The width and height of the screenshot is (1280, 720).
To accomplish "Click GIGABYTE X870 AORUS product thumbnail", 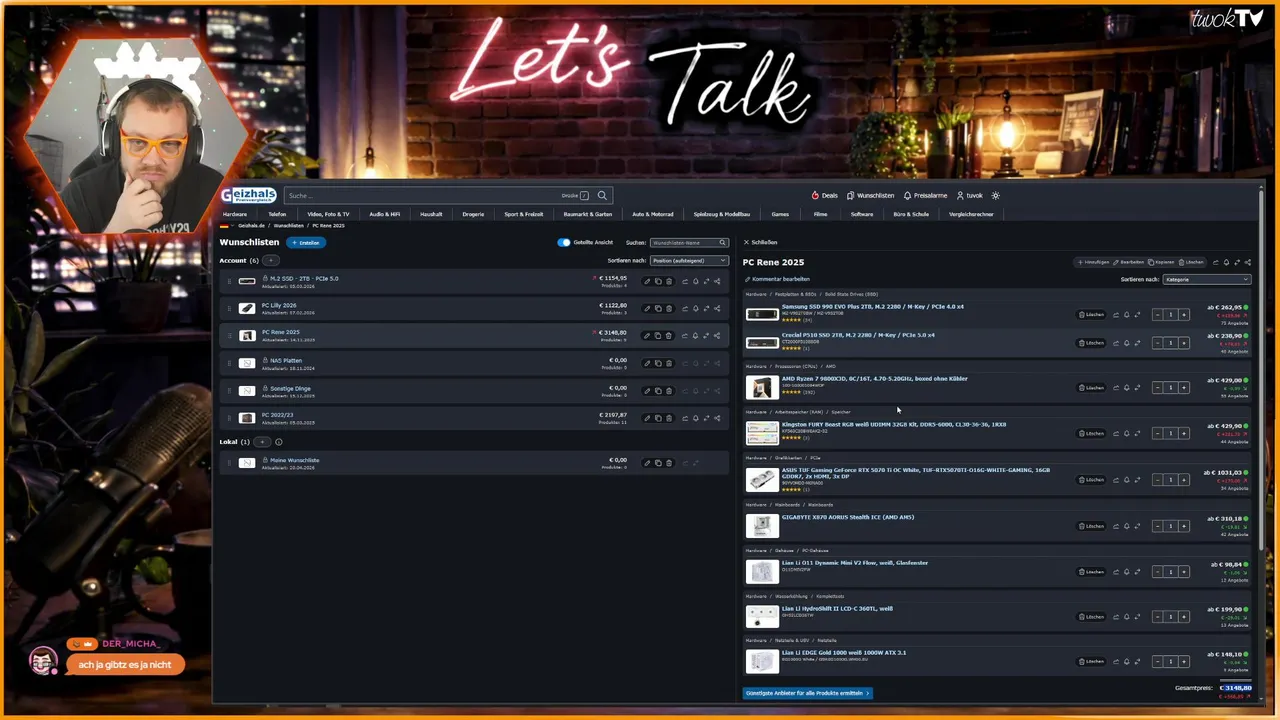I will 762,525.
